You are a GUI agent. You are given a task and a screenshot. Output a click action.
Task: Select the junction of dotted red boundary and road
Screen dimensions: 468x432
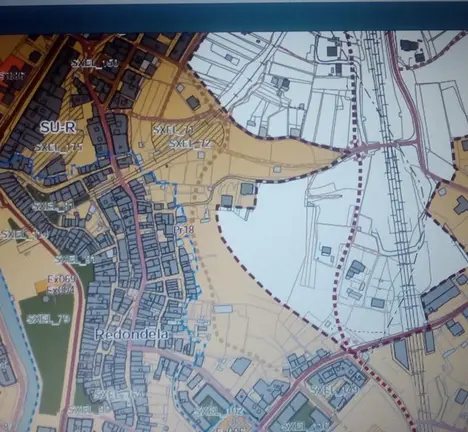[x=349, y=351]
